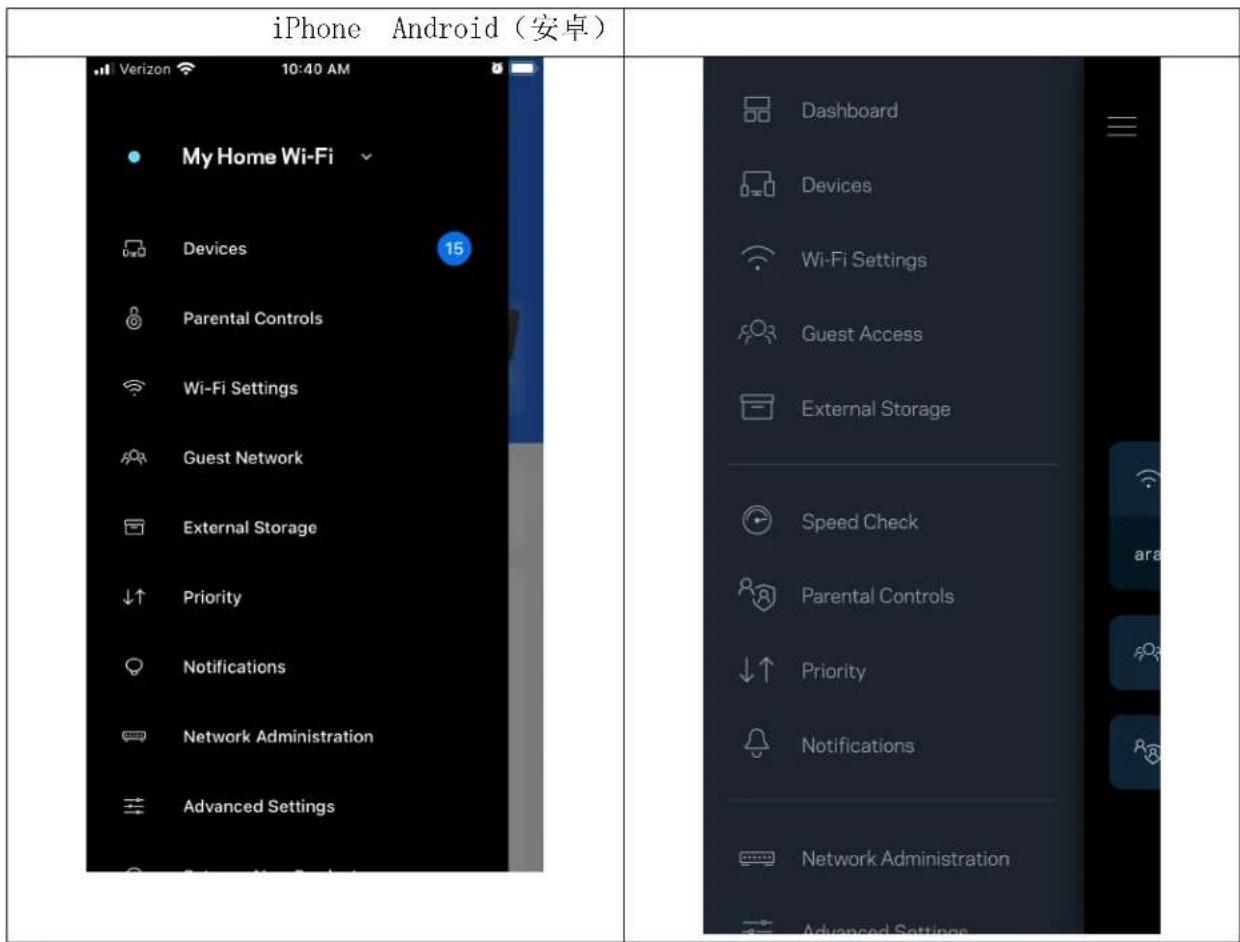Tap Wi-Fi card behind Android menu

[x=1136, y=516]
